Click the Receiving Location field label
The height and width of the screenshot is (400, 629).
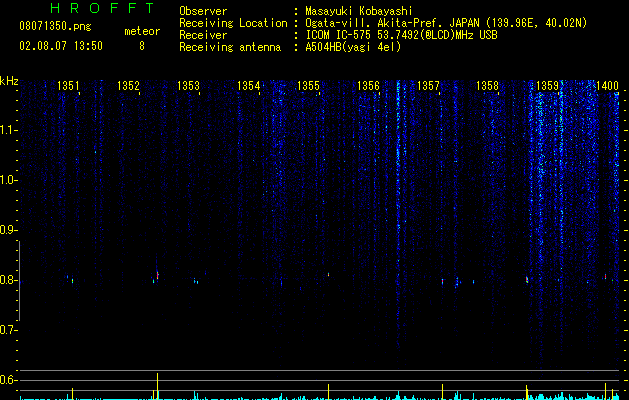click(x=233, y=23)
